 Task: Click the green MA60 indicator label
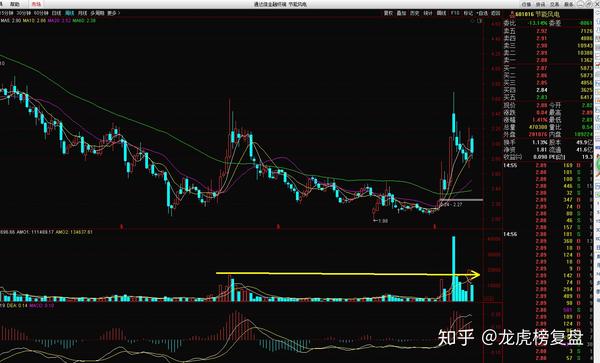click(84, 21)
